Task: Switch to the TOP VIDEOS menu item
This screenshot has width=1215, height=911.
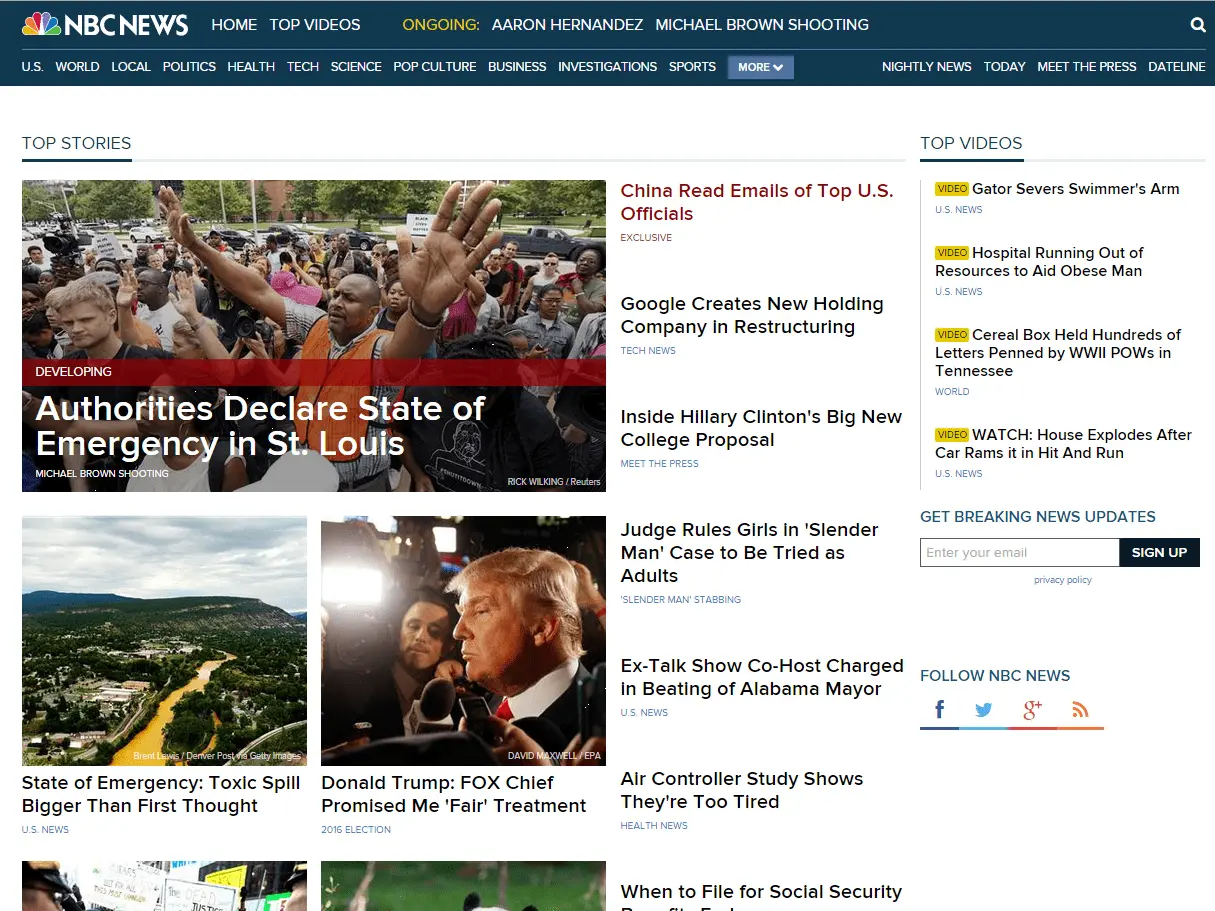Action: tap(315, 24)
